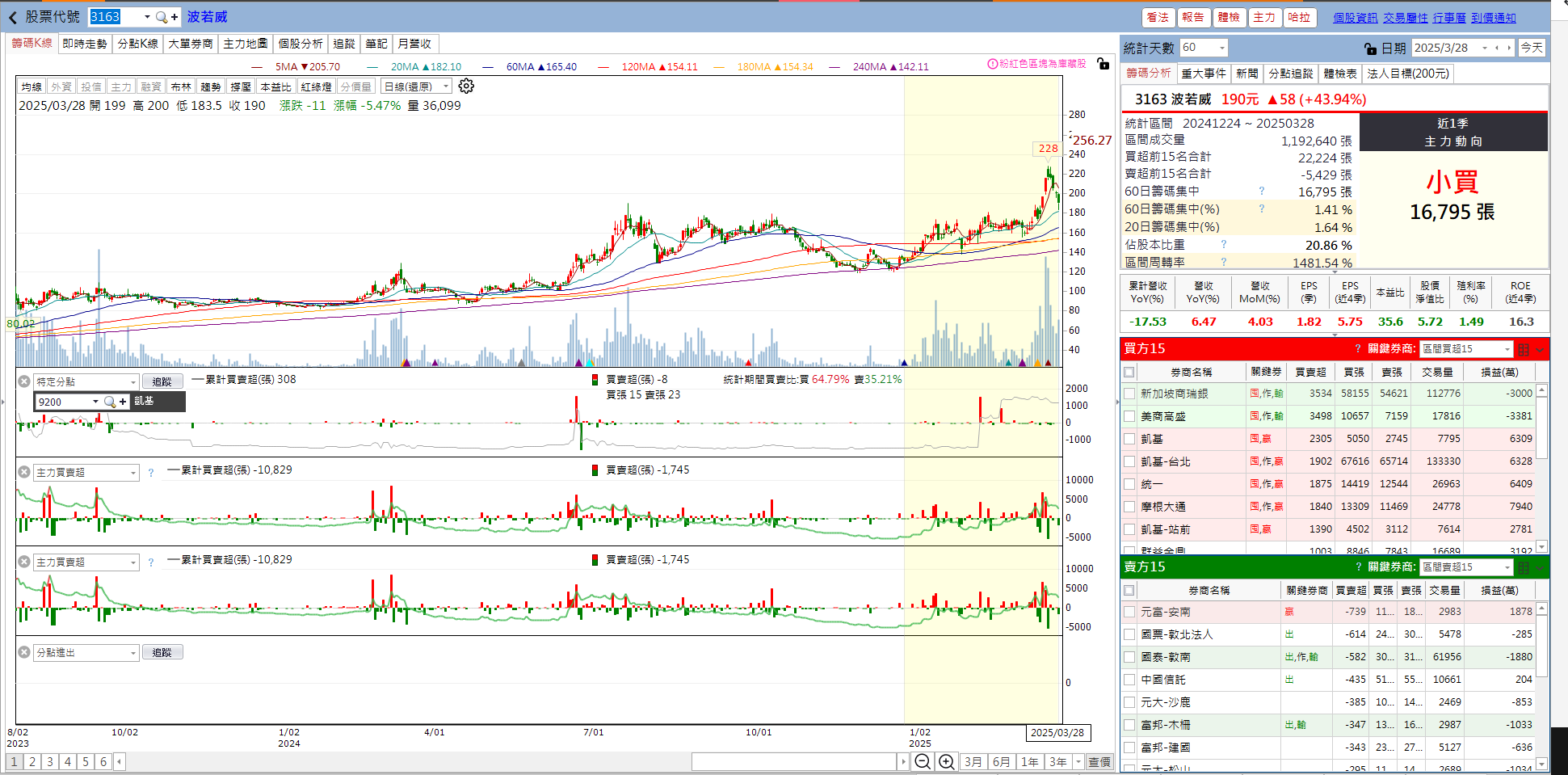Screen dimensions: 1568x775
Task: Click help icon next to 60日籌碼集中 張
Action: point(1262,192)
